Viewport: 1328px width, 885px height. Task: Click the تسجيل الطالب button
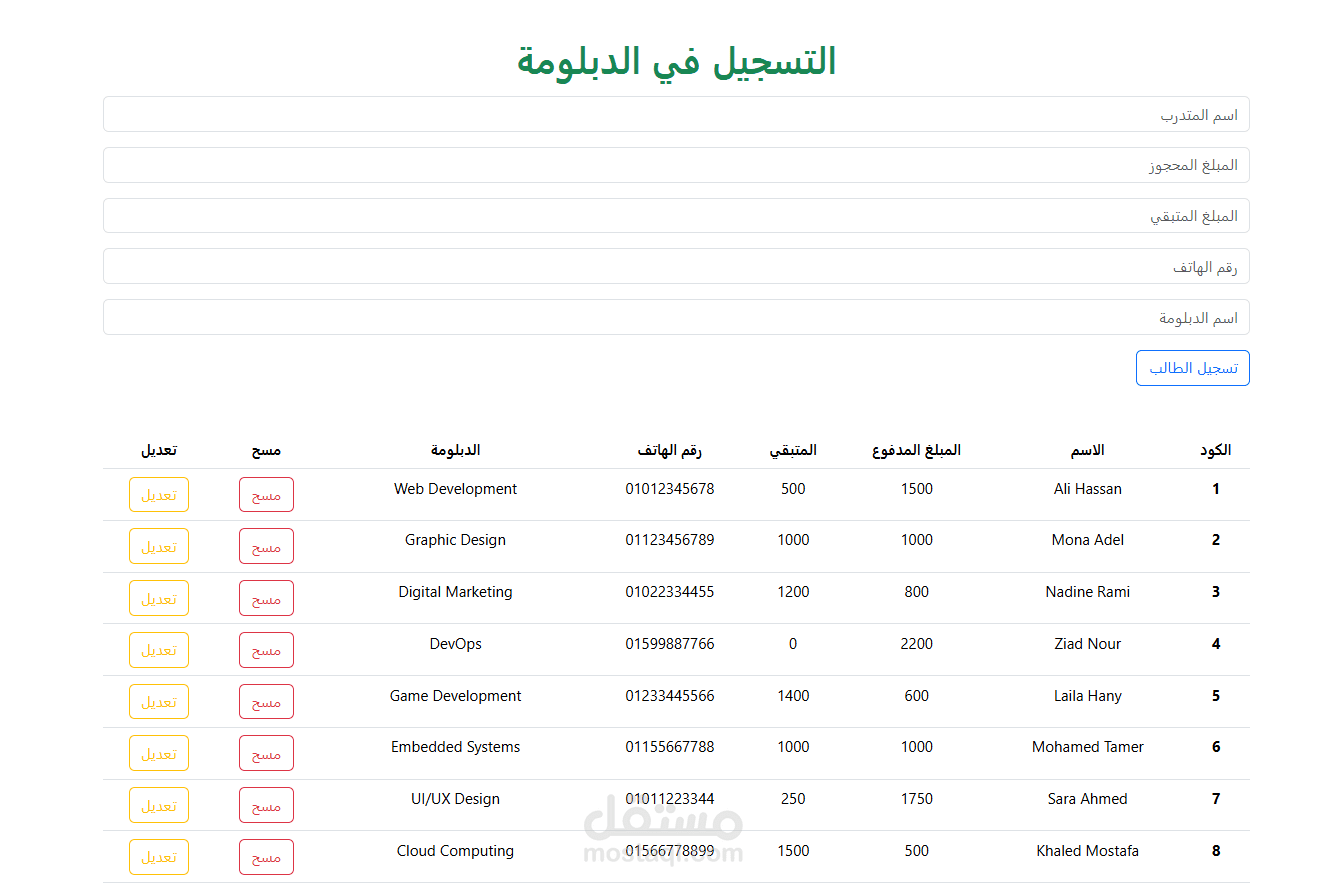pyautogui.click(x=1193, y=368)
